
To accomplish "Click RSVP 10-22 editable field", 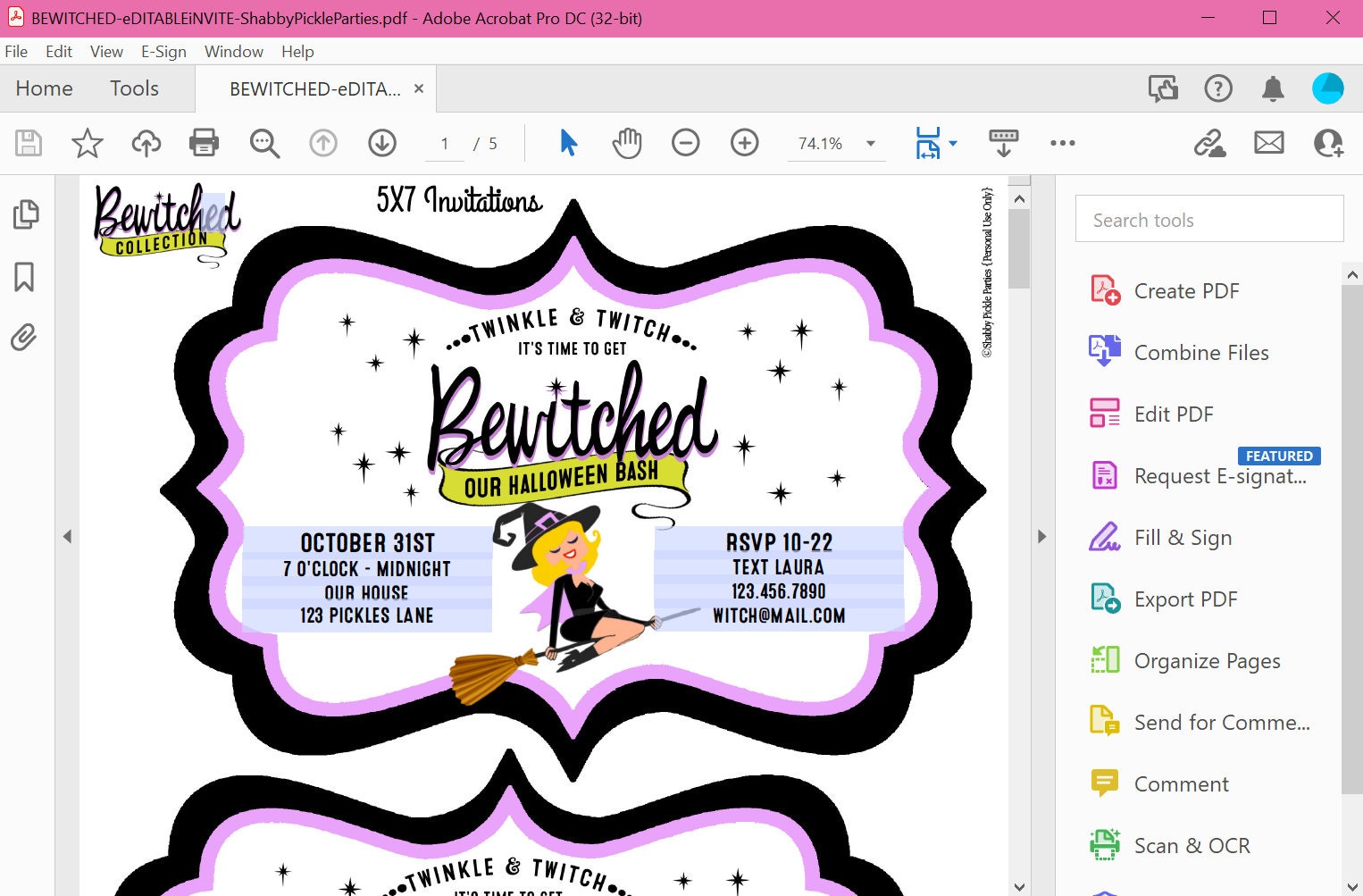I will 779,541.
